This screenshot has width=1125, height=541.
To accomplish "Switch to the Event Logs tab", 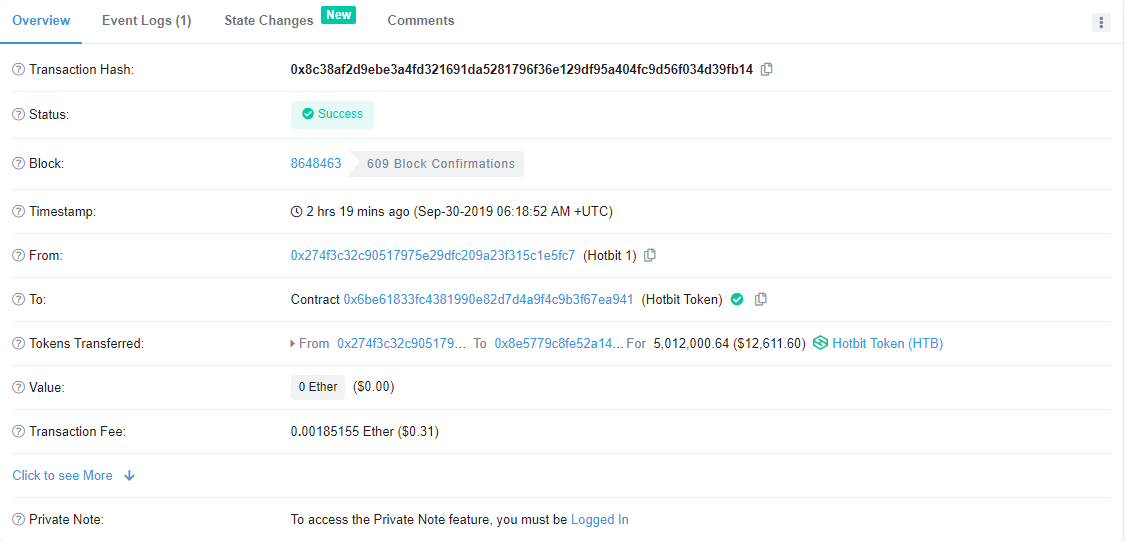I will pyautogui.click(x=146, y=21).
